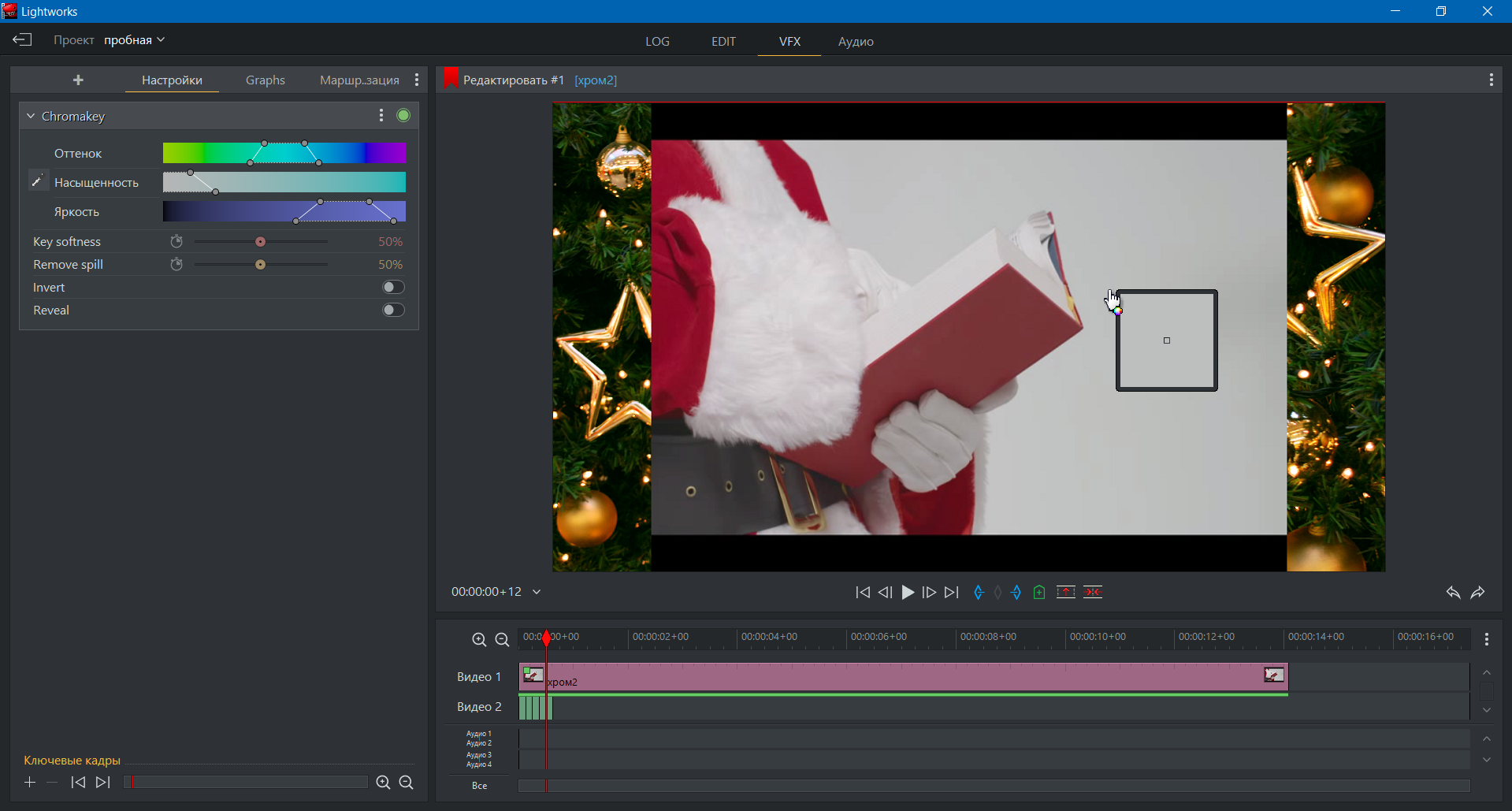The width and height of the screenshot is (1512, 811).
Task: Open viewer options three-dot menu
Action: (x=1491, y=80)
